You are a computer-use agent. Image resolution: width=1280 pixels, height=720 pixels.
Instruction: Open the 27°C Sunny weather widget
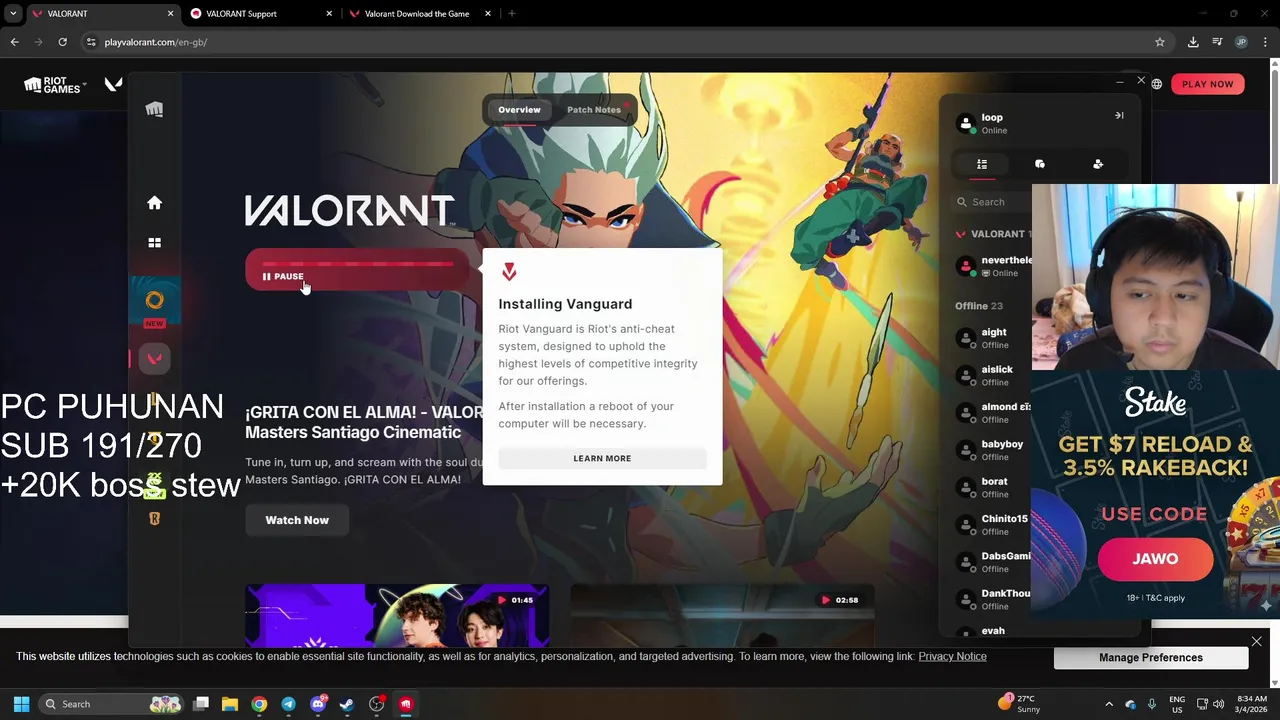coord(1020,704)
